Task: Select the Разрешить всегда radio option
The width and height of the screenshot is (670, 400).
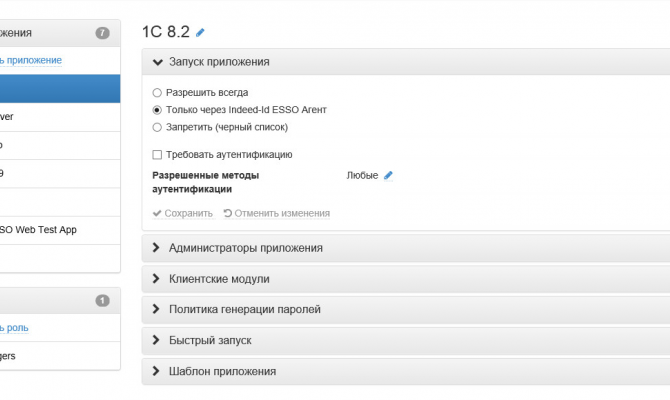Action: pos(157,92)
